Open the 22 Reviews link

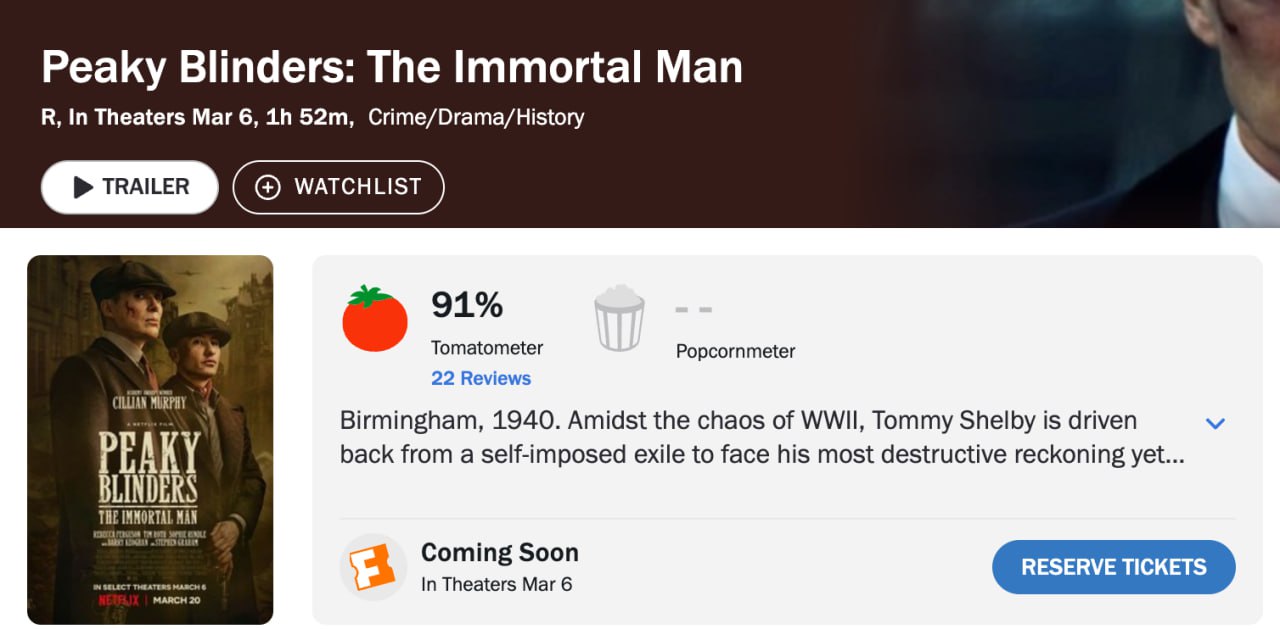click(481, 378)
